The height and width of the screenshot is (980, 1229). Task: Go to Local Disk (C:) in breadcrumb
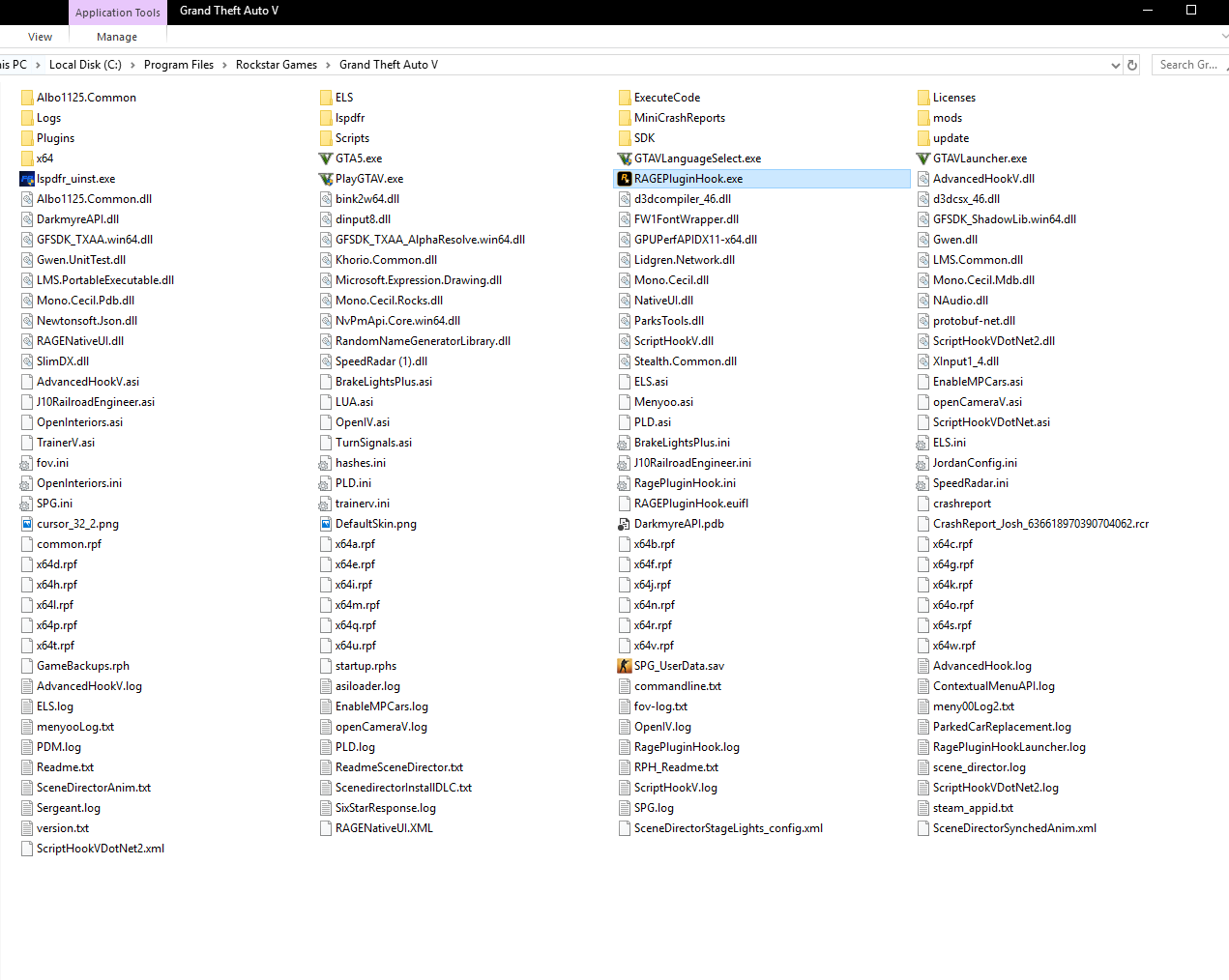pyautogui.click(x=85, y=65)
